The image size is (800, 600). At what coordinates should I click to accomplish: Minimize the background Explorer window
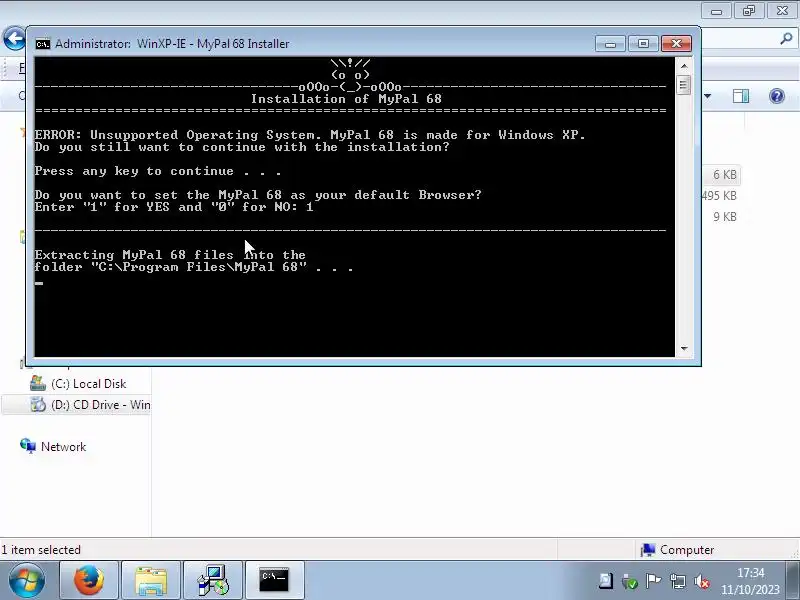click(x=716, y=11)
